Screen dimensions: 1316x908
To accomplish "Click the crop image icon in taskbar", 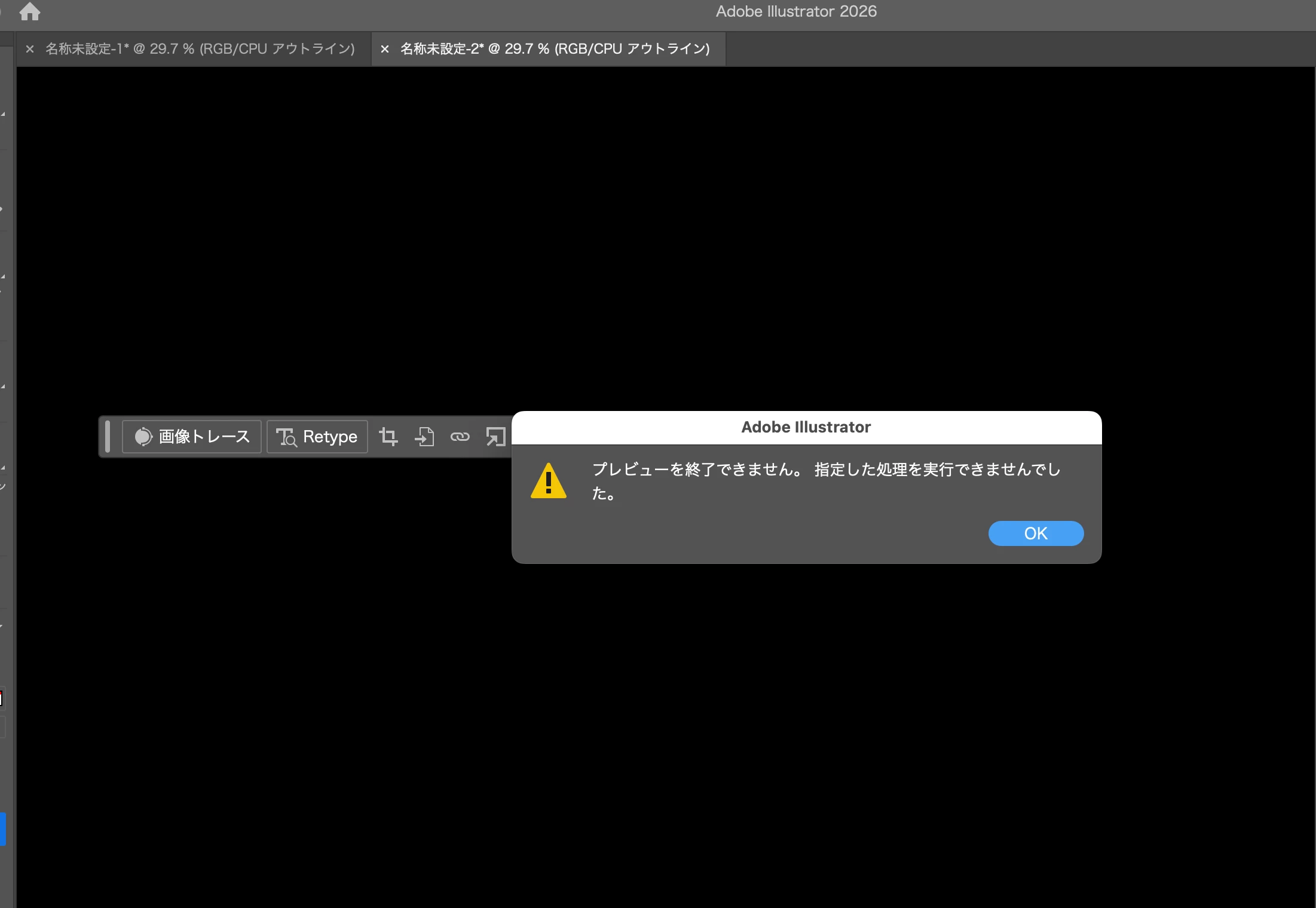I will 388,437.
